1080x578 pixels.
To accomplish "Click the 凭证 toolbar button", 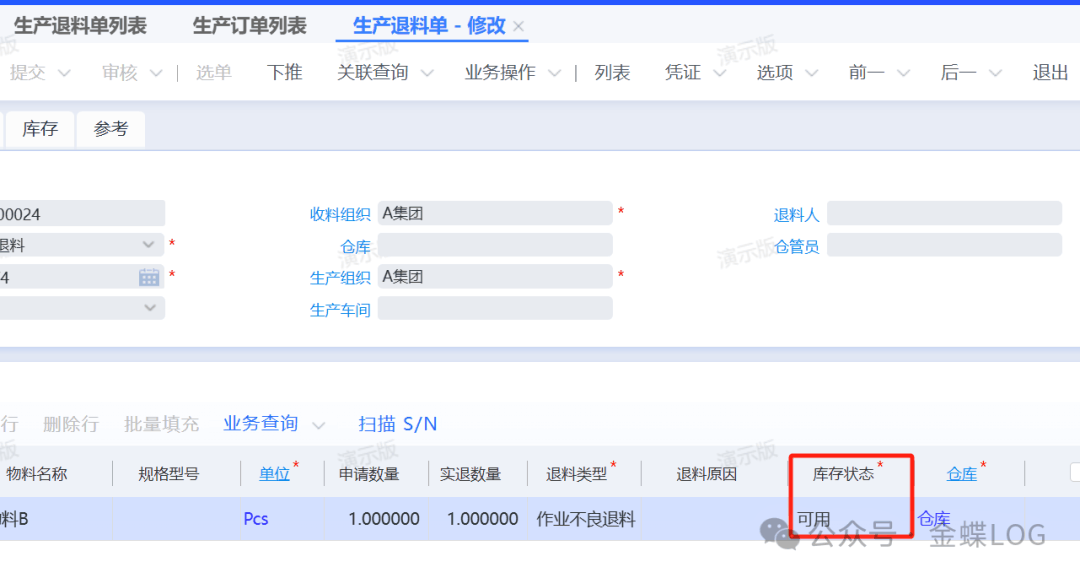I will point(683,72).
